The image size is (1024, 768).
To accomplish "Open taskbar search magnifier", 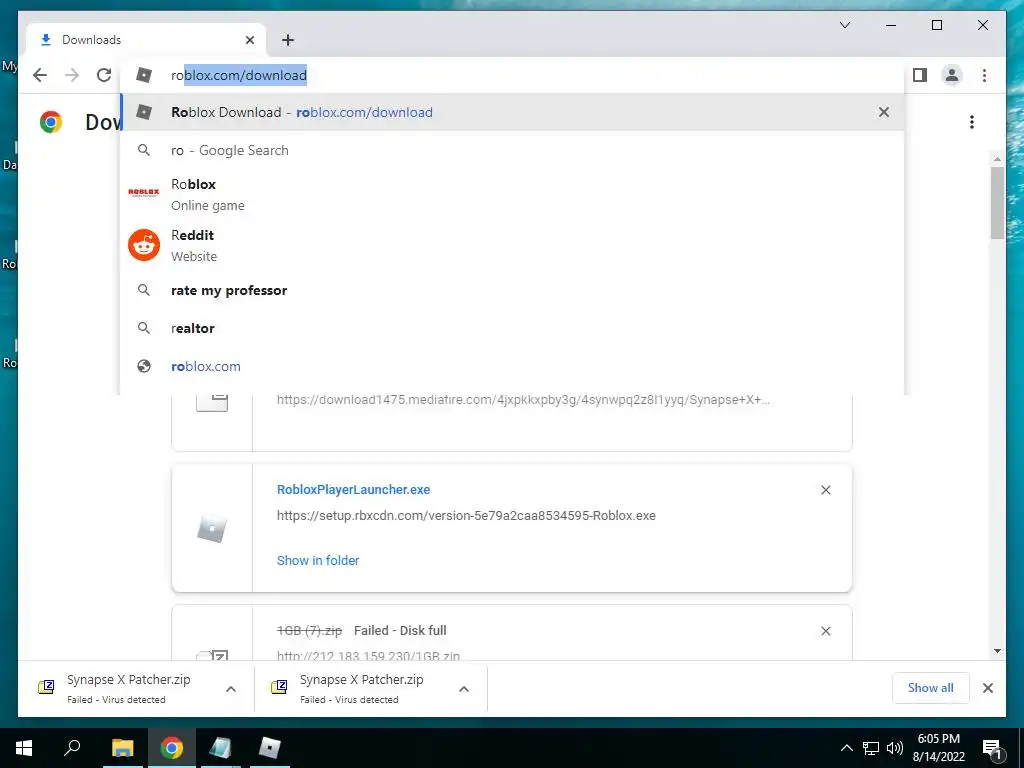I will (x=72, y=747).
